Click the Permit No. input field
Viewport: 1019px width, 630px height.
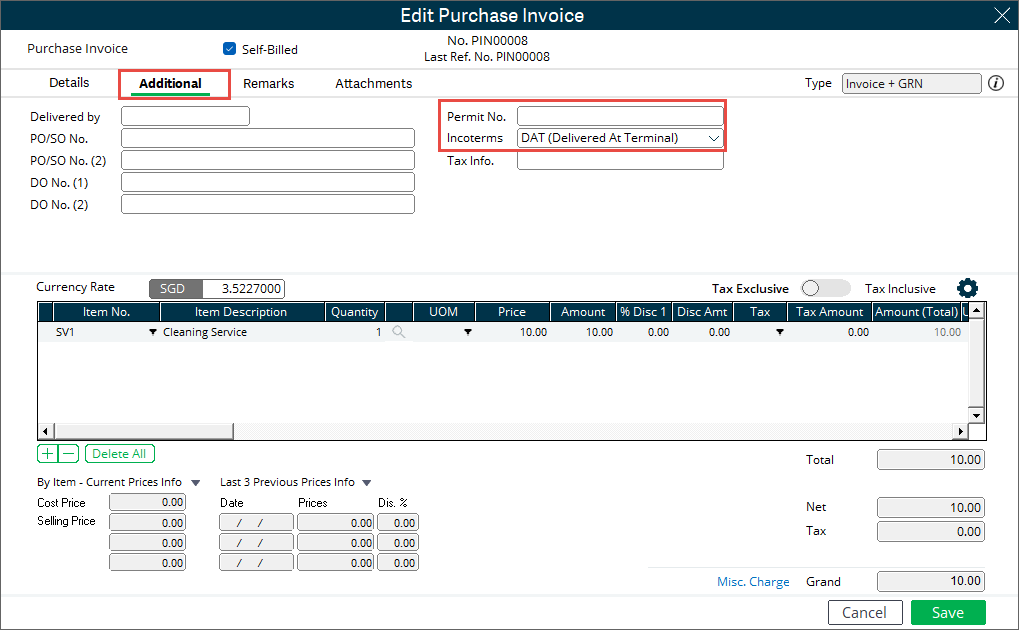coord(620,116)
